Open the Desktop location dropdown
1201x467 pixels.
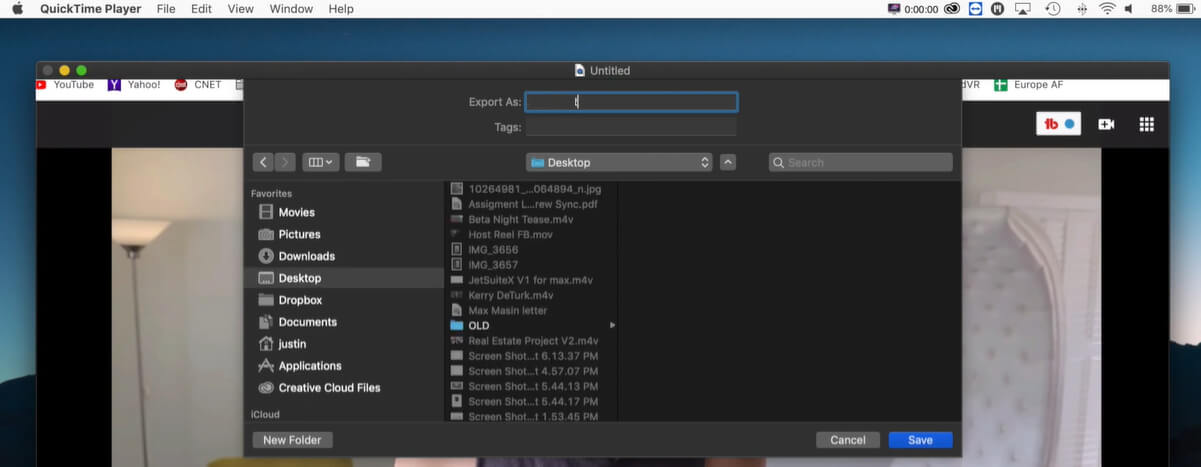click(619, 162)
